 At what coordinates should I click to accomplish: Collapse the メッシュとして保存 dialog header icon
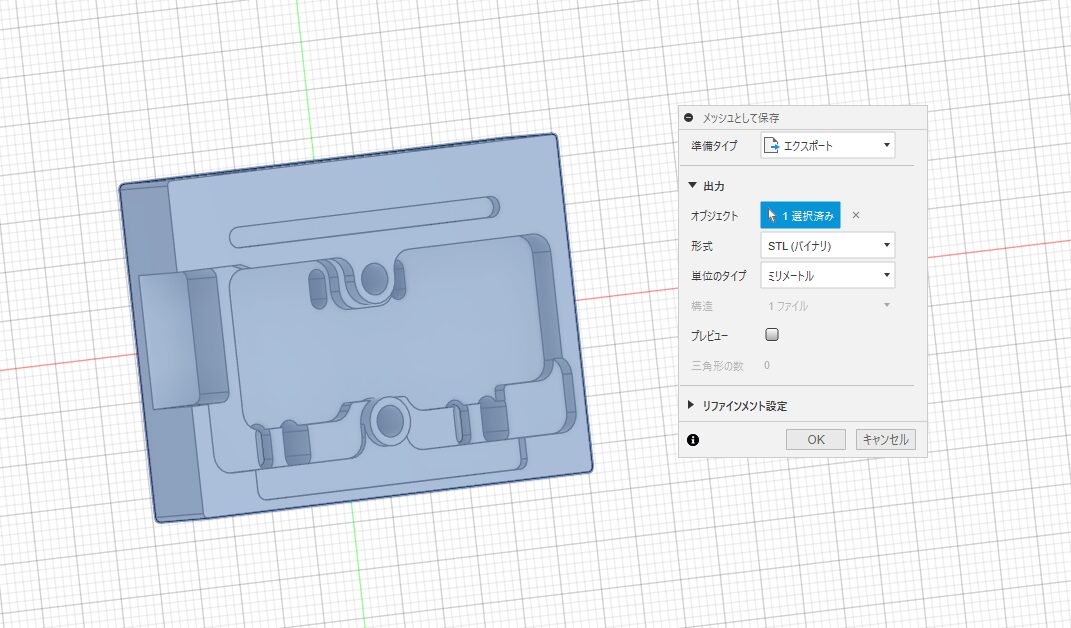[x=688, y=118]
